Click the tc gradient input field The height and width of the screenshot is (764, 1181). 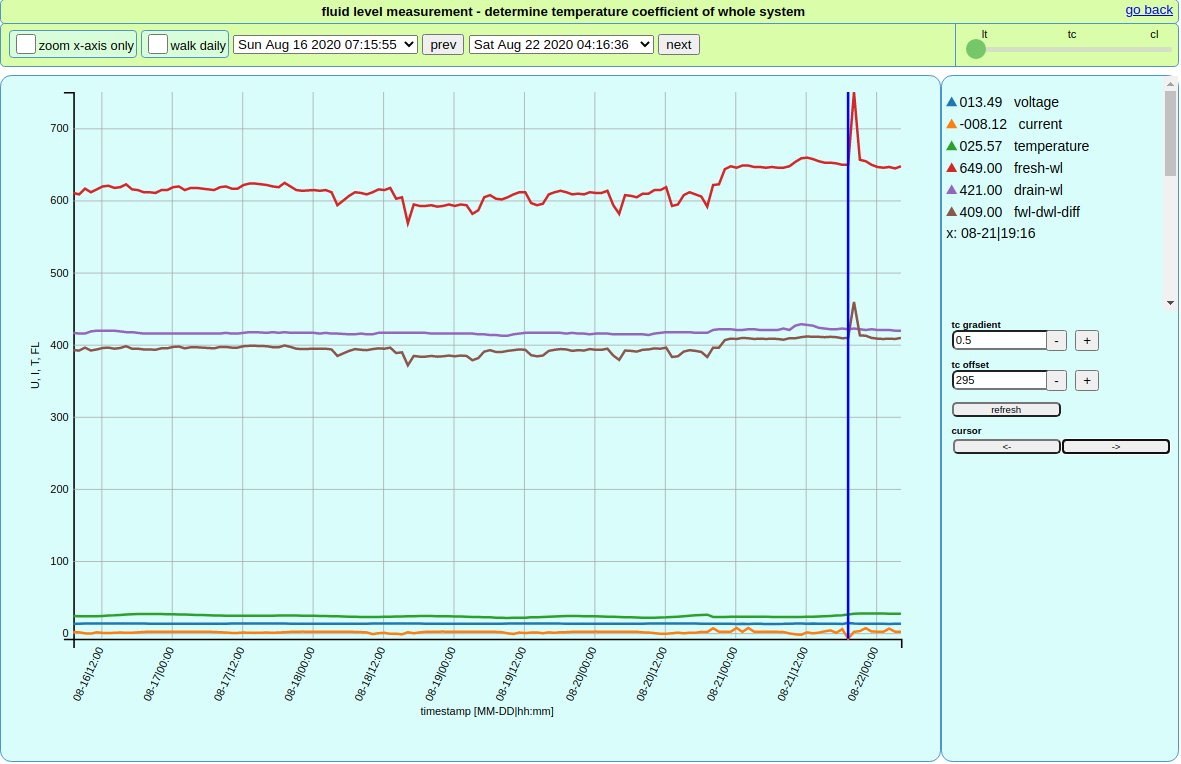pos(999,340)
